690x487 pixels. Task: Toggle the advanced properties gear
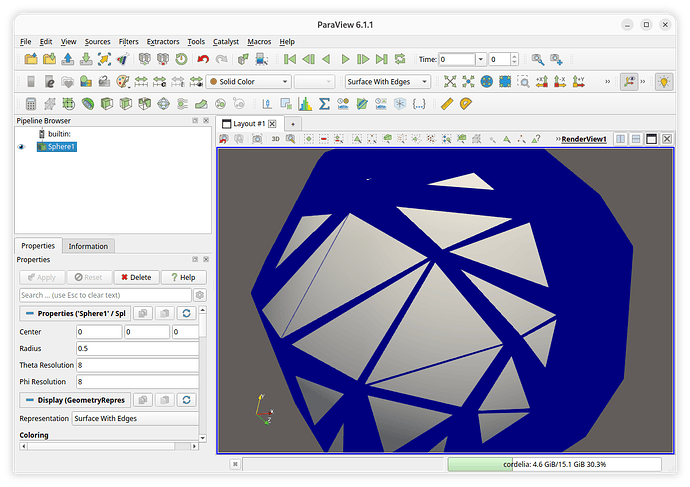(x=200, y=295)
